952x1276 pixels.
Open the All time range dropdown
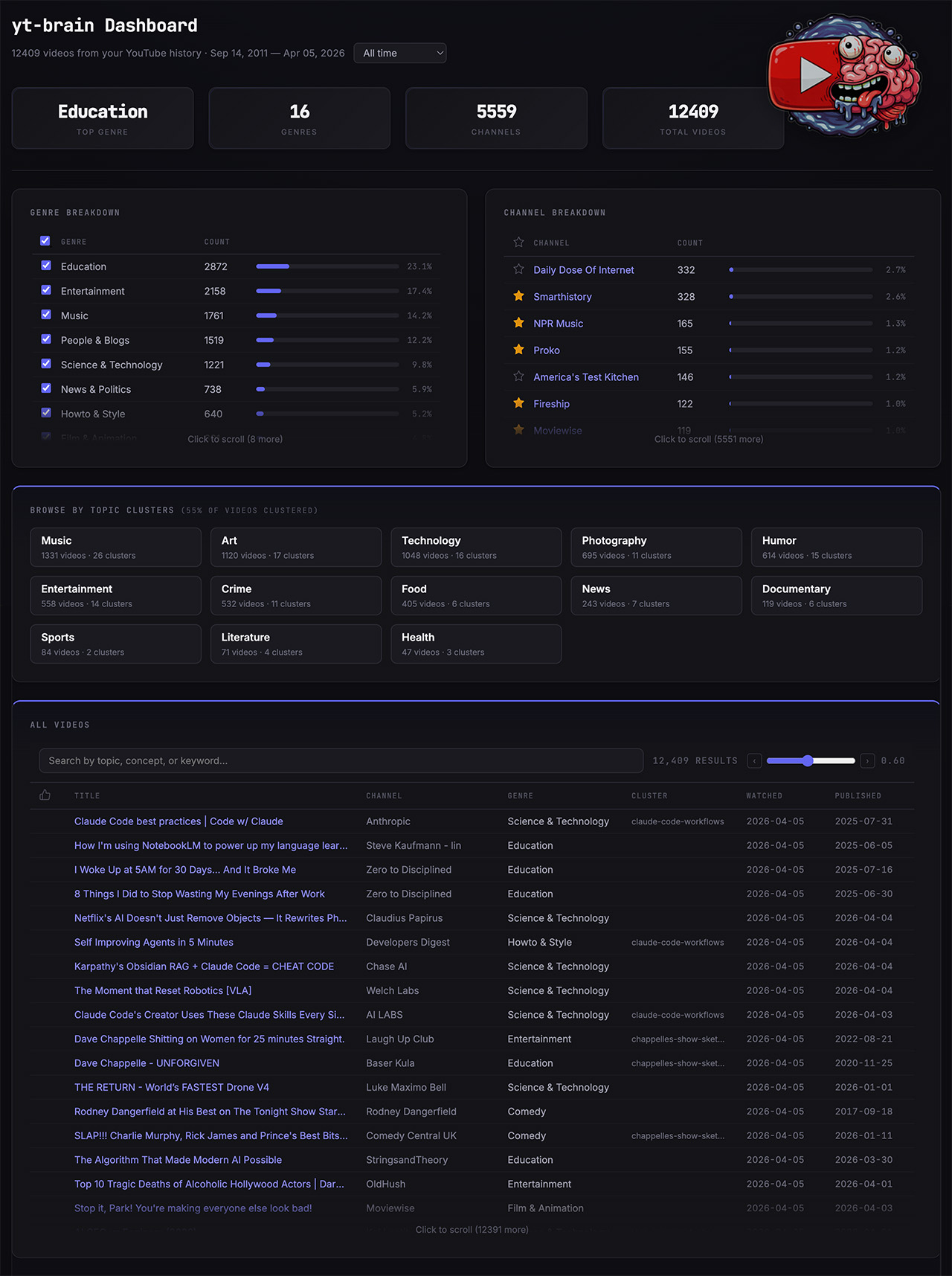tap(400, 53)
